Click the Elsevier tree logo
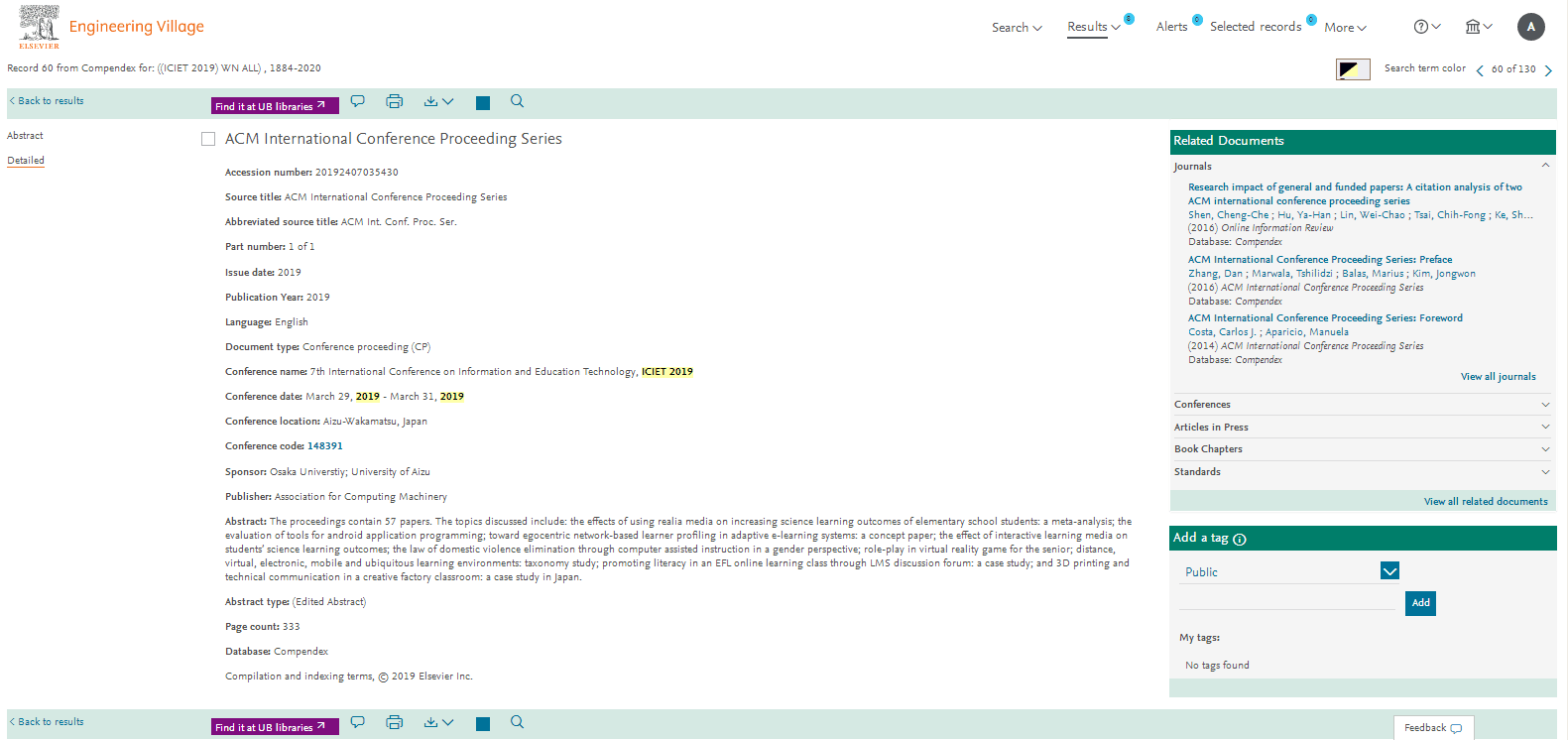The width and height of the screenshot is (1568, 740). (39, 26)
